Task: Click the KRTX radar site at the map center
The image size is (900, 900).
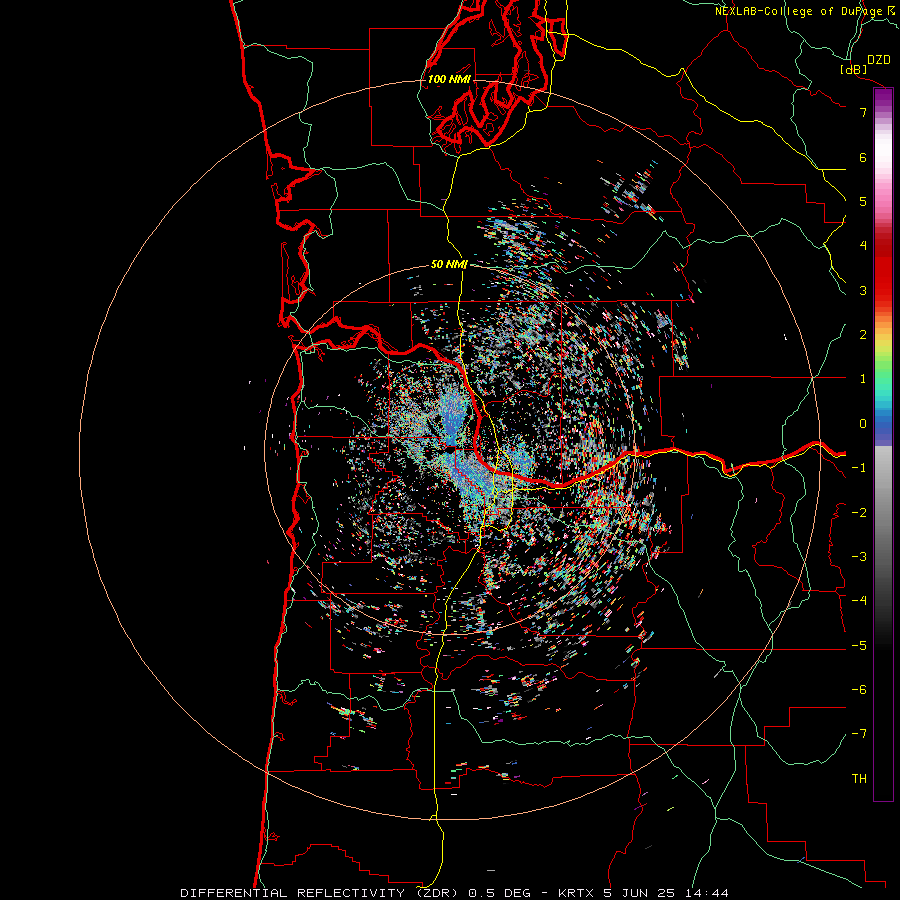Action: 451,449
